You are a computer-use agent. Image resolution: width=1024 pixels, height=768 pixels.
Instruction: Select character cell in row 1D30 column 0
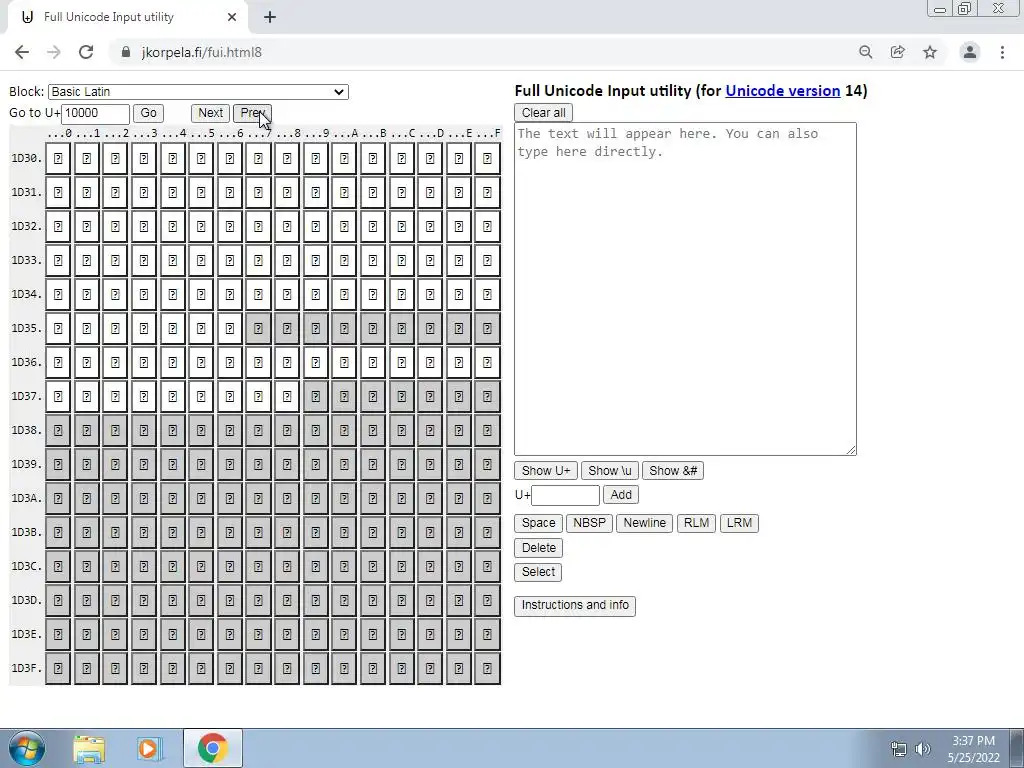[x=58, y=159]
